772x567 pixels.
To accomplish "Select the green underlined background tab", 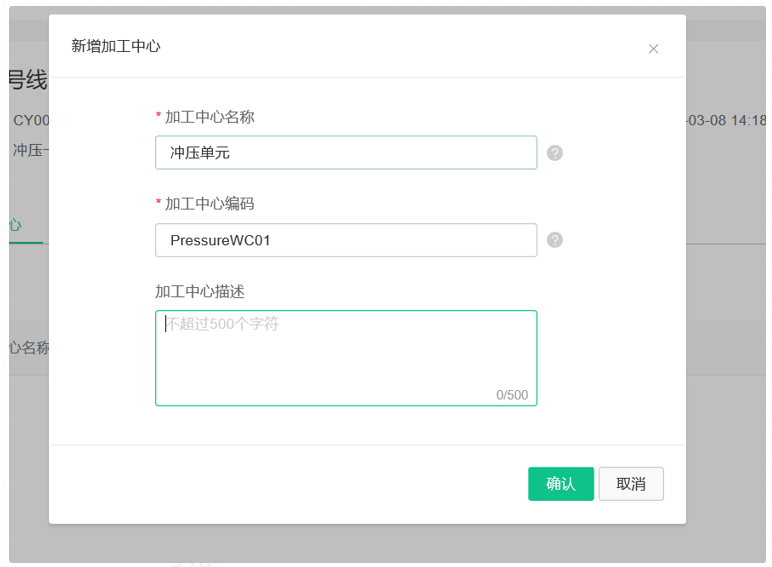I will (16, 226).
